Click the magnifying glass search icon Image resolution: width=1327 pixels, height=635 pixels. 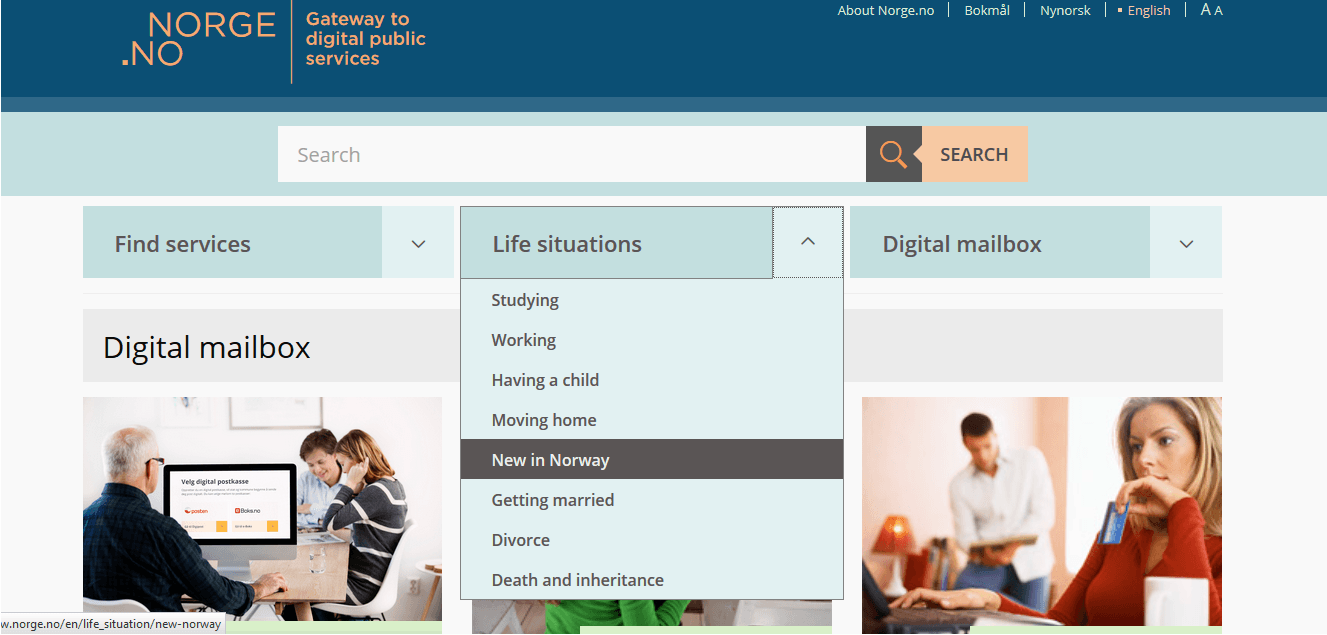tap(893, 154)
